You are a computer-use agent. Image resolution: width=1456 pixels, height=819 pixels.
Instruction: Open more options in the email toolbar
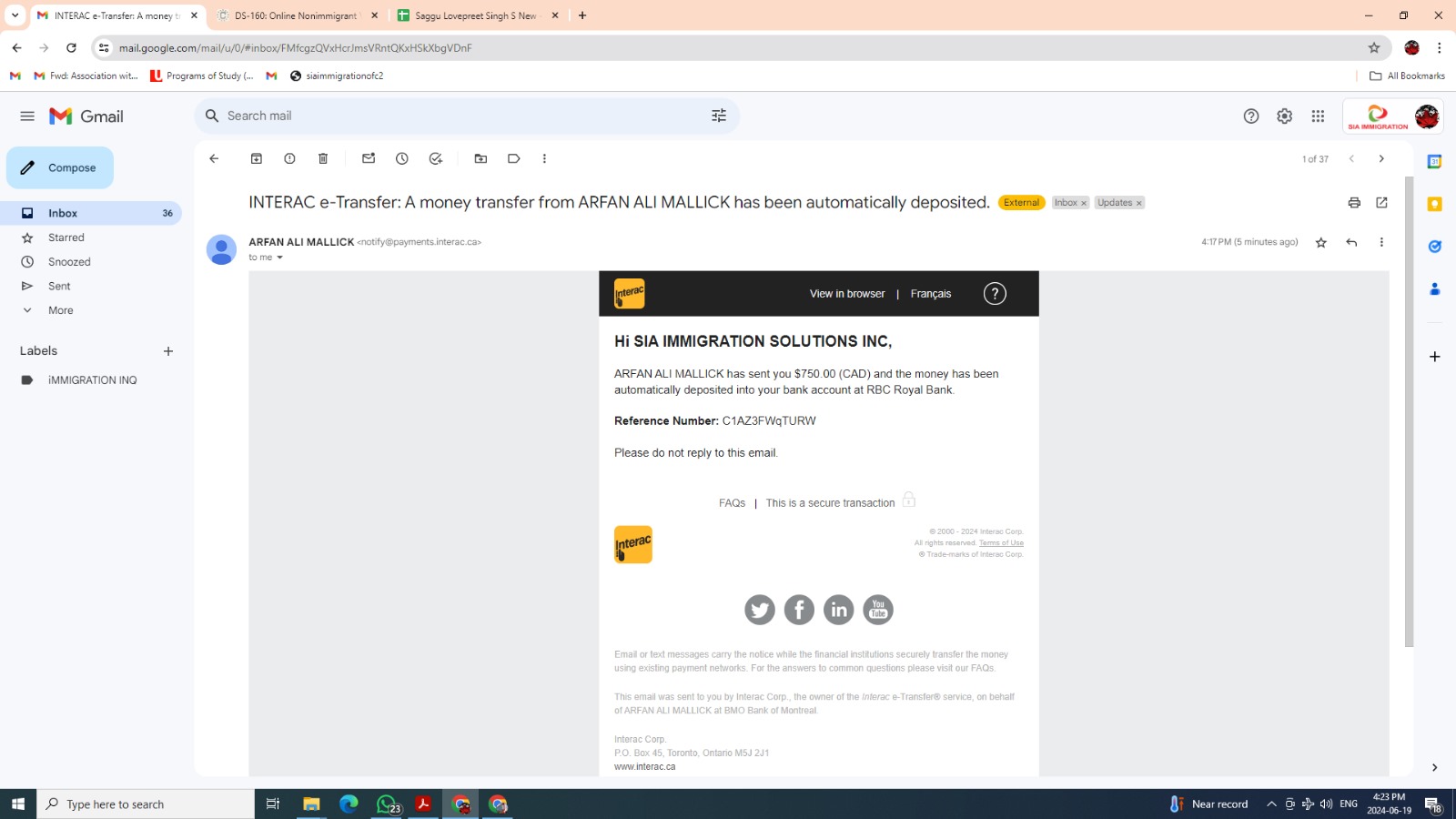click(x=544, y=158)
